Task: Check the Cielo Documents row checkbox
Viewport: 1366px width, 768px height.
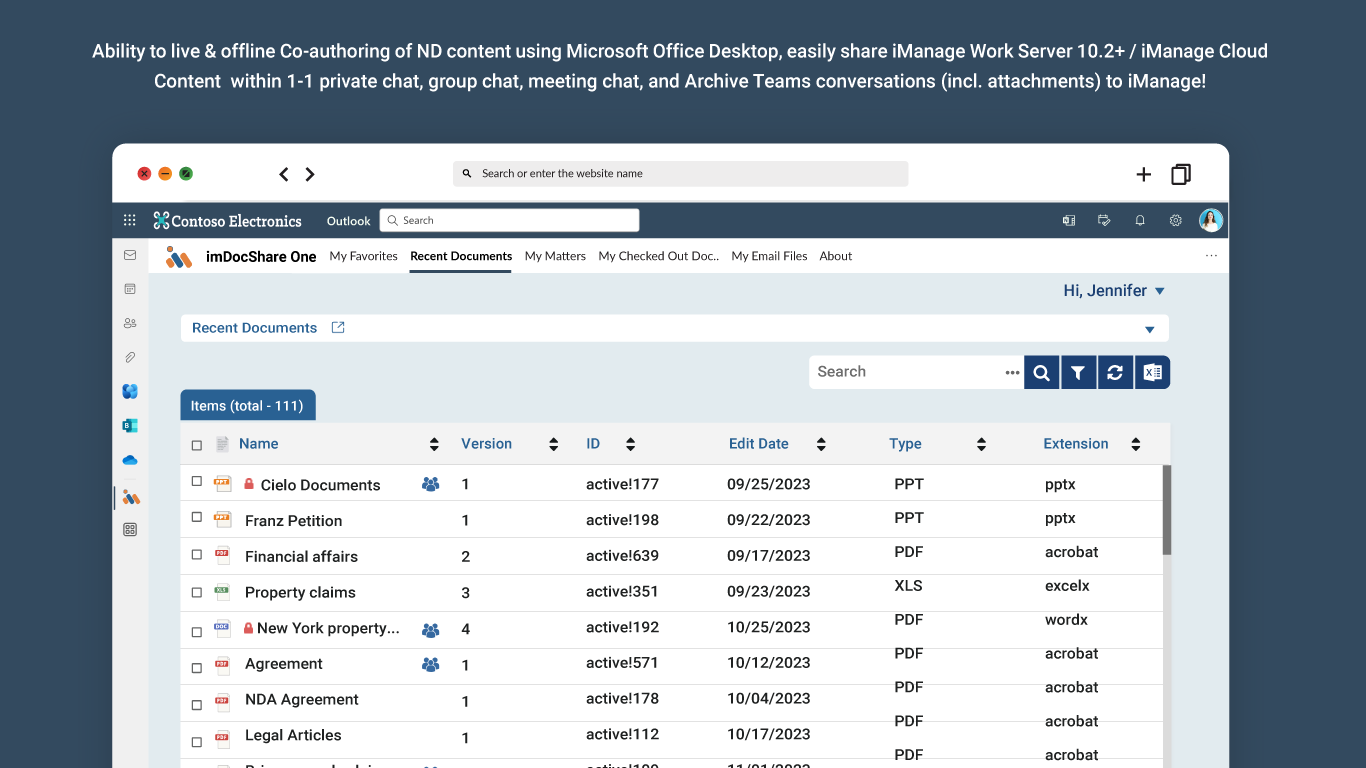Action: click(x=197, y=481)
